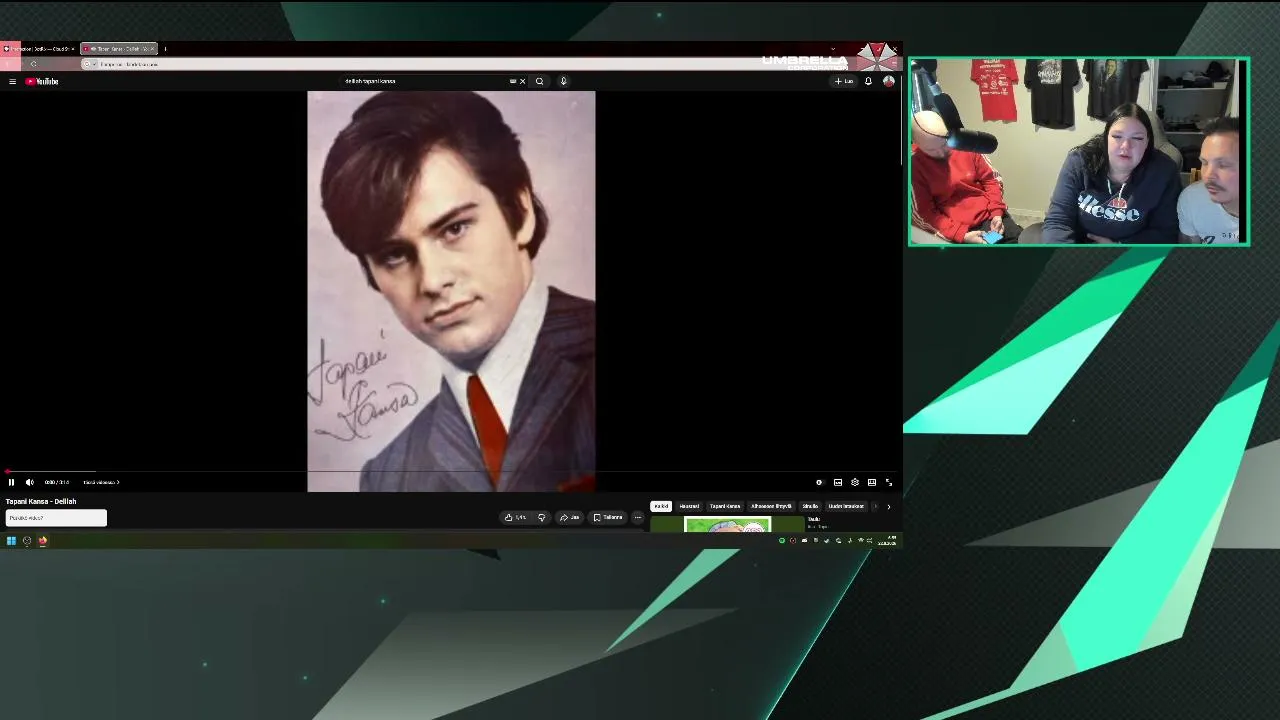Enter fullscreen mode
The width and height of the screenshot is (1280, 720).
pyautogui.click(x=889, y=482)
